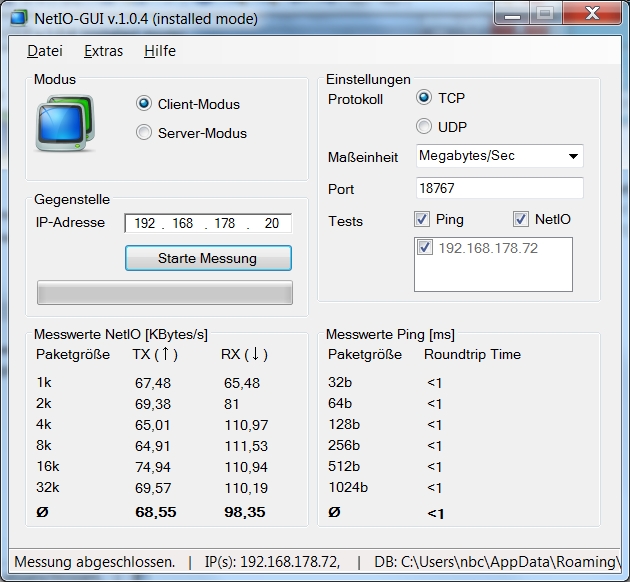The image size is (630, 582).
Task: Click the 256b ping packet size label
Action: click(344, 445)
